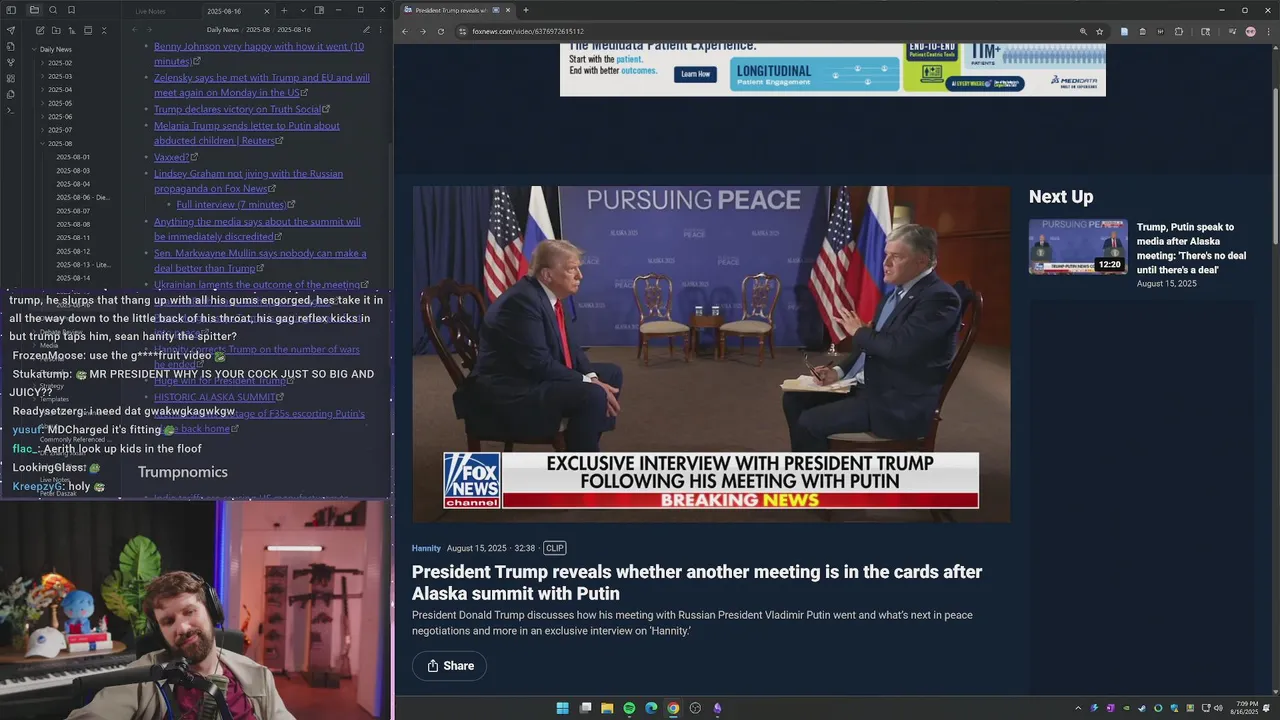This screenshot has height=720, width=1280.
Task: Expand the 2025-03 folder
Action: click(58, 76)
